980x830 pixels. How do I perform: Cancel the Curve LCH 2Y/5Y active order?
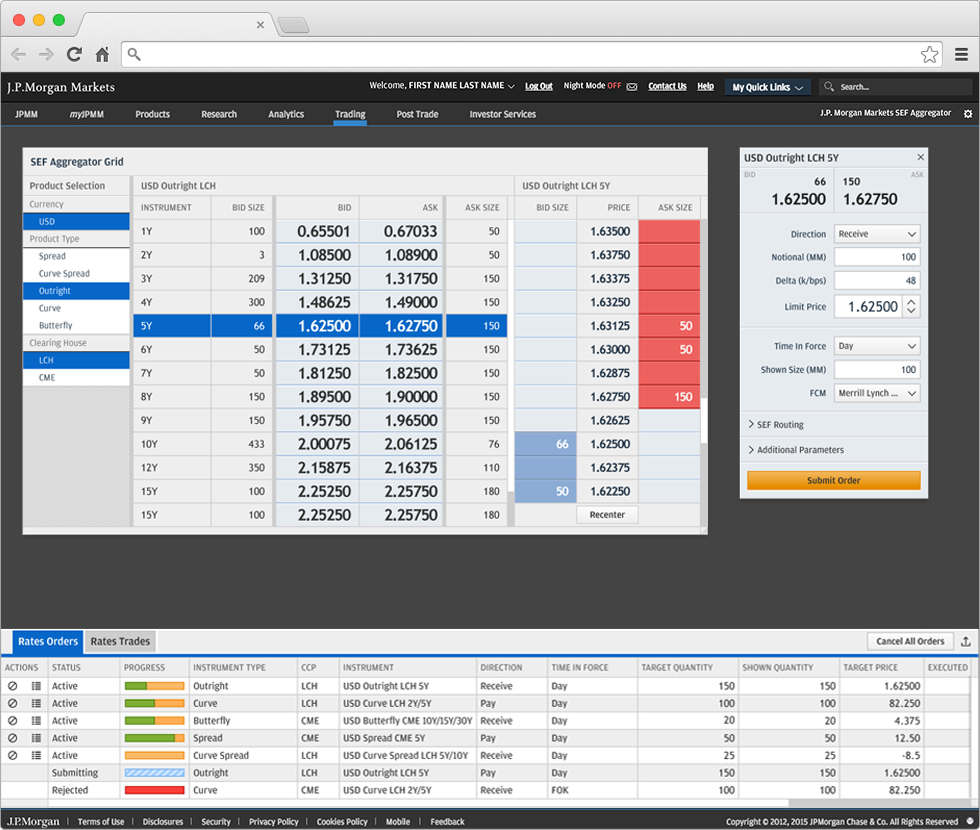pos(12,703)
